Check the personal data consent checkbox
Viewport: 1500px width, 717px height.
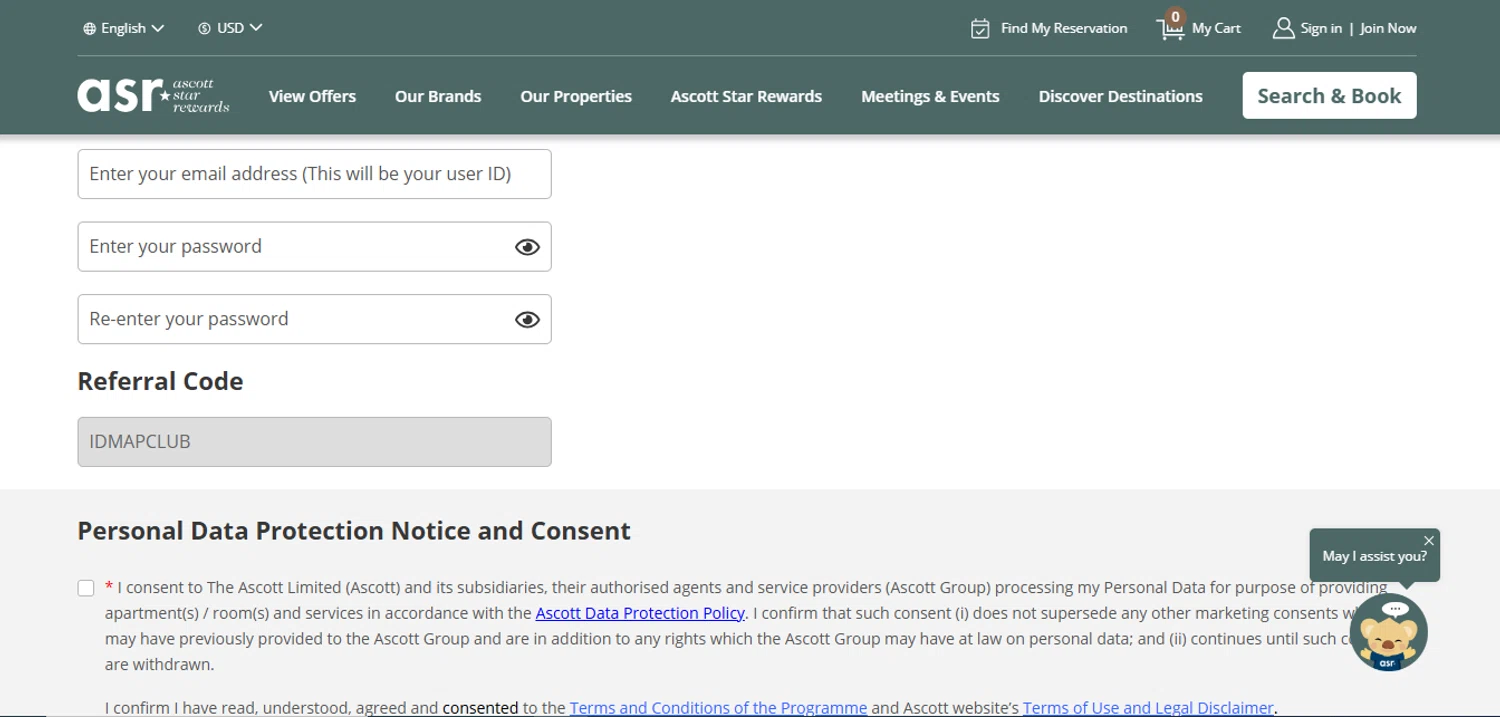(86, 588)
